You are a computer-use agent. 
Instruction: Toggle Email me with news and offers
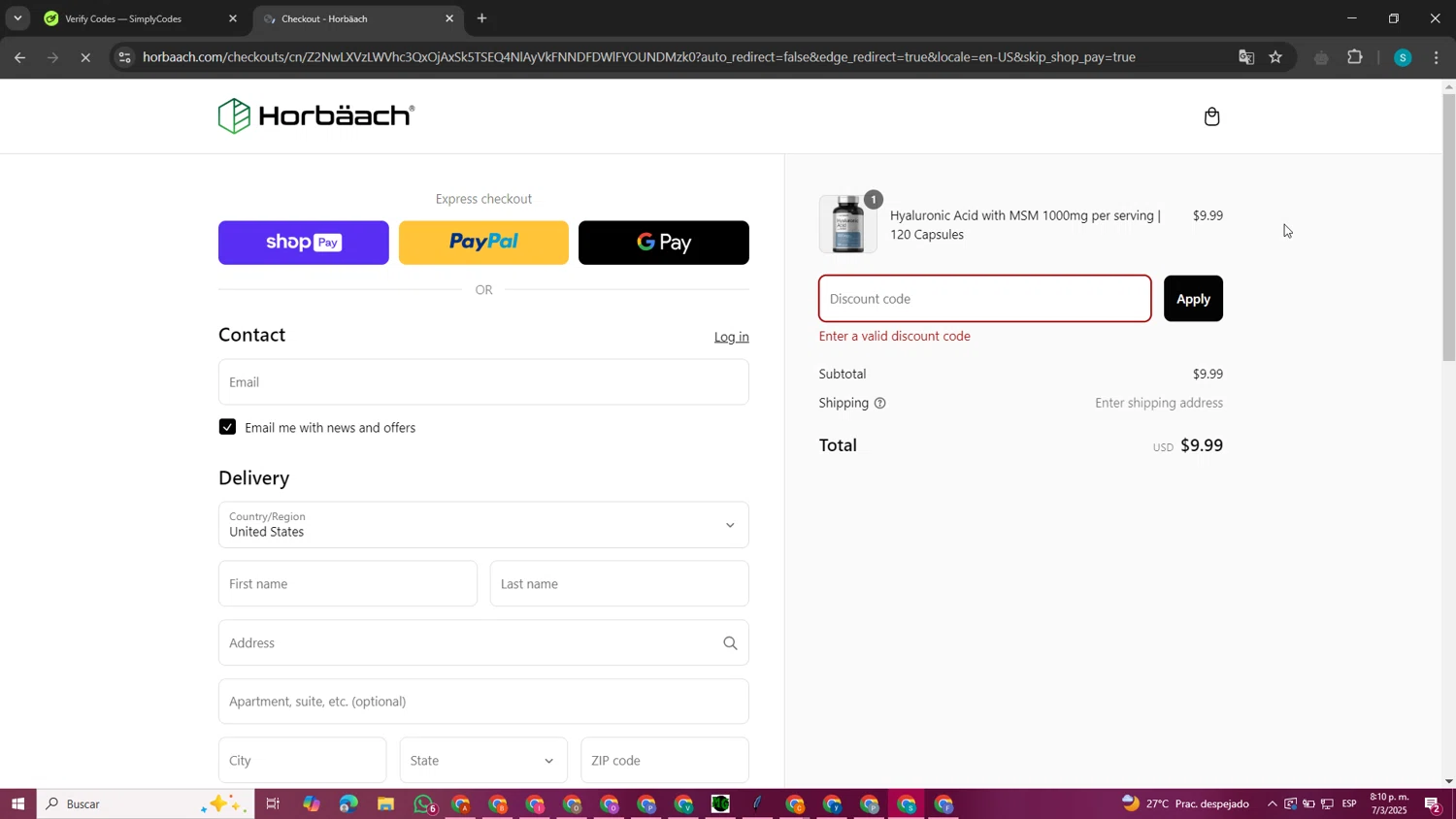pyautogui.click(x=227, y=427)
